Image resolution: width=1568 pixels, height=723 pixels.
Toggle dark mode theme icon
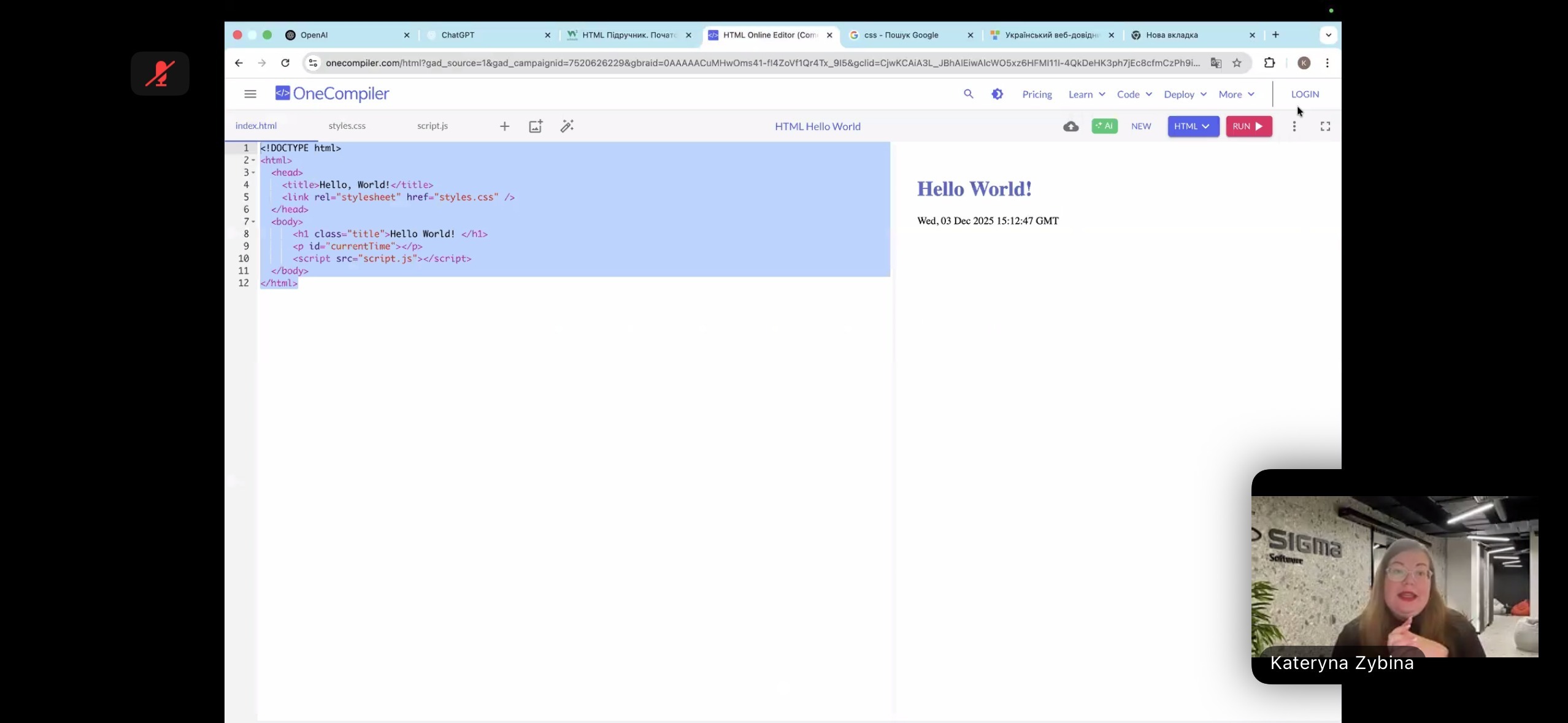997,94
